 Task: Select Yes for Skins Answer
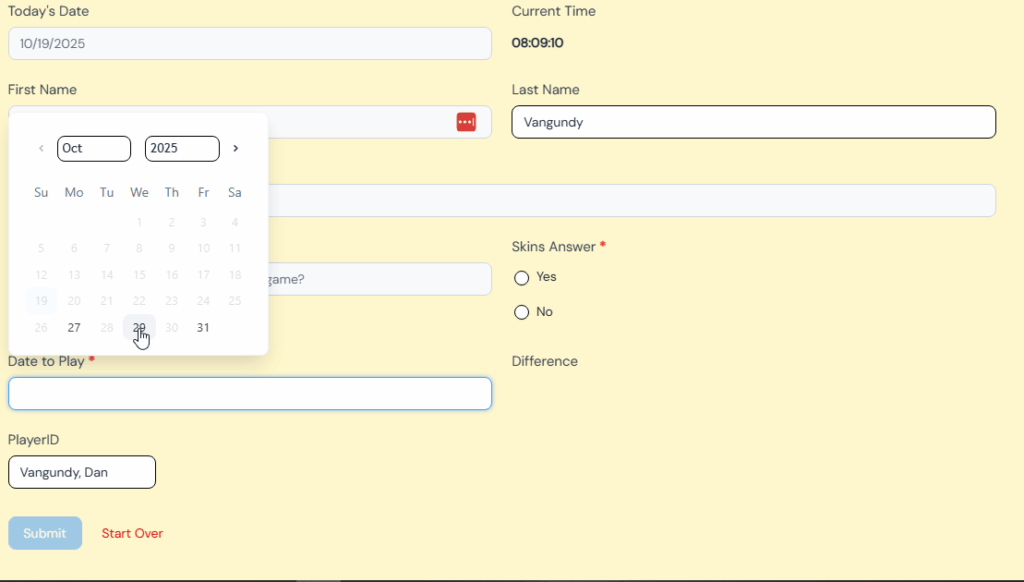click(x=521, y=278)
